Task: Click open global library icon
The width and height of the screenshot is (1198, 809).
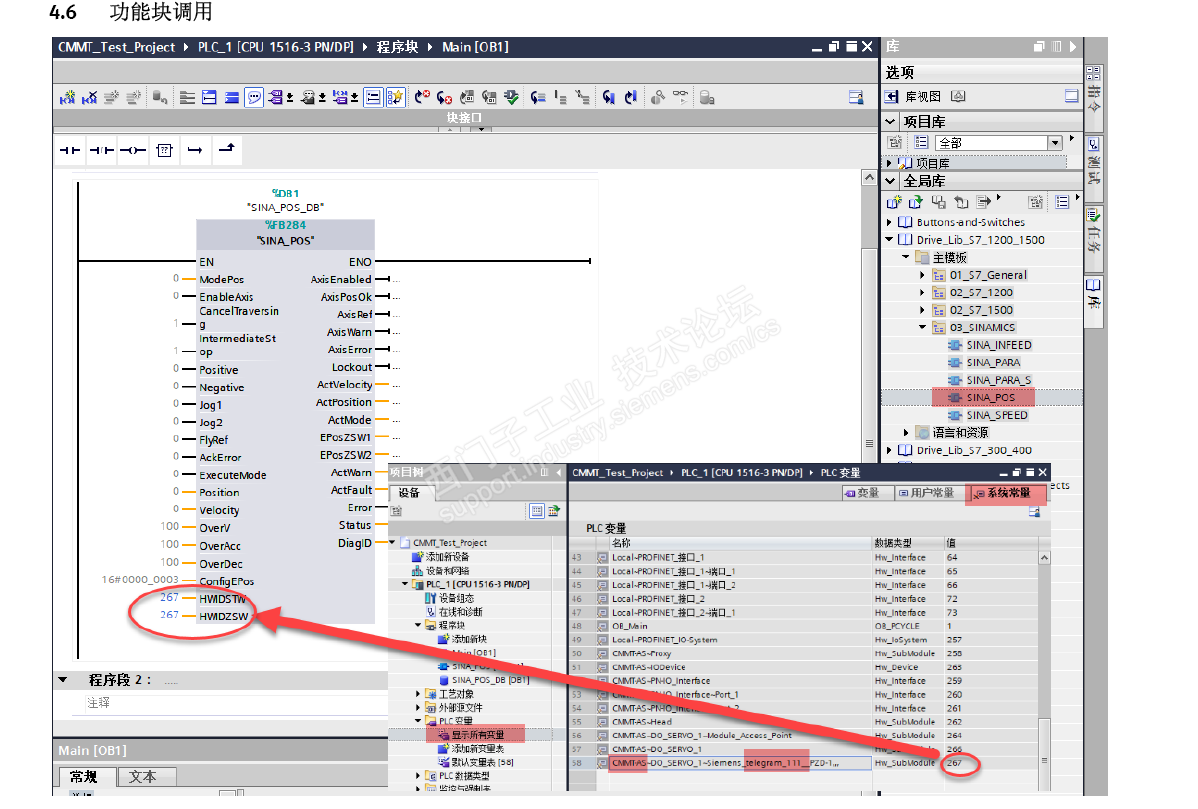Action: (x=915, y=202)
